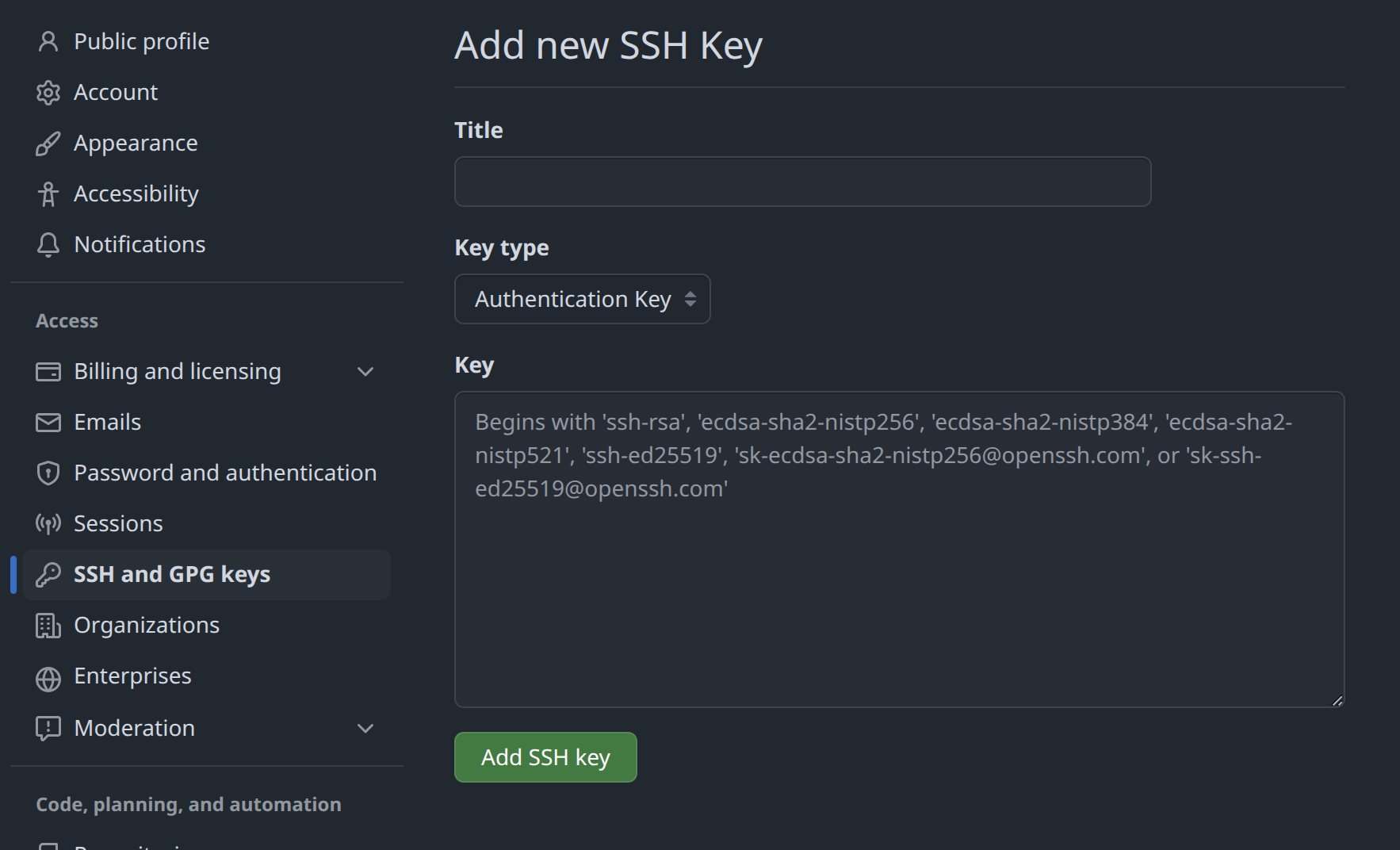
Task: Click the SSH and GPG keys key icon
Action: pos(48,575)
